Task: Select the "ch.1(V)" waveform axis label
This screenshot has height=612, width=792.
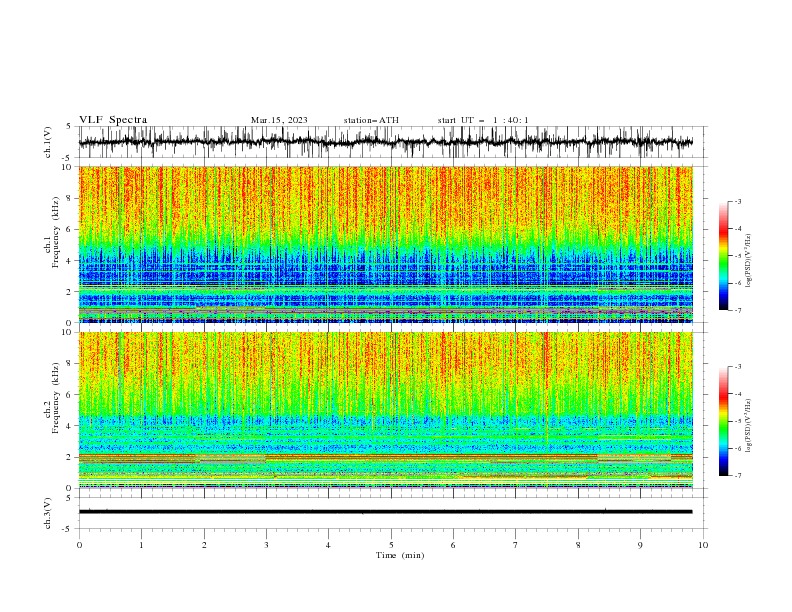Action: (x=48, y=142)
